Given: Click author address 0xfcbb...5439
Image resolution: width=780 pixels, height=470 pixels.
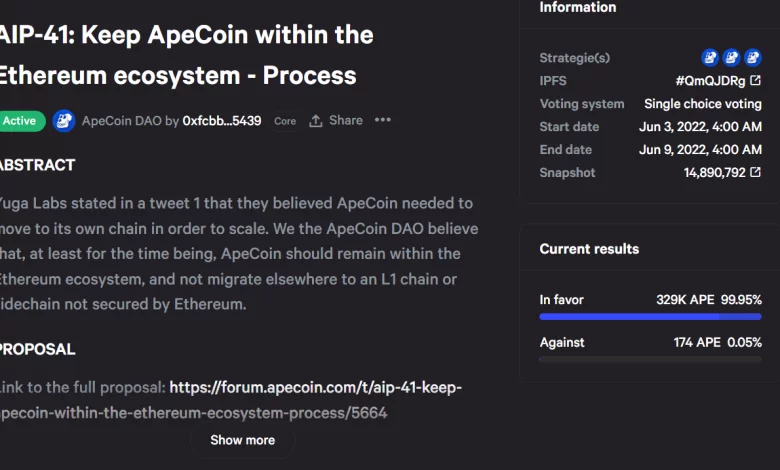Looking at the screenshot, I should 222,121.
